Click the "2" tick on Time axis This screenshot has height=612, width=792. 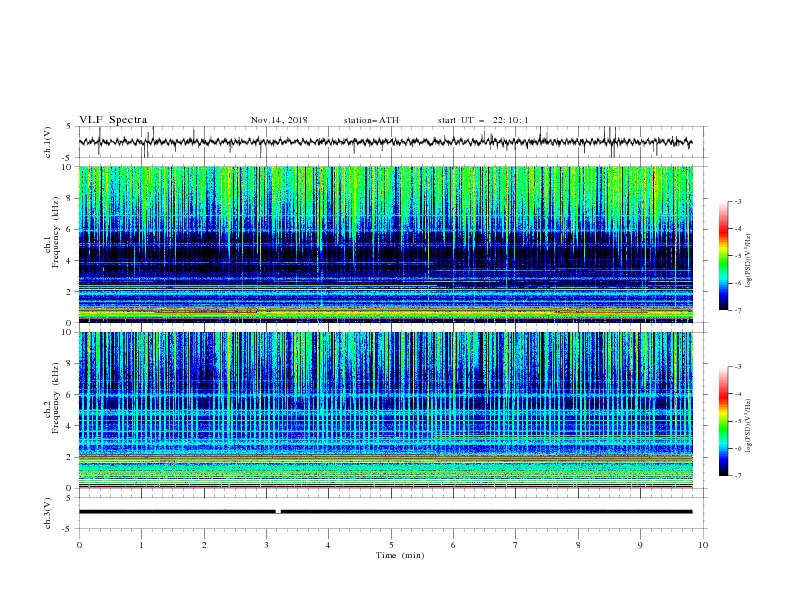204,545
